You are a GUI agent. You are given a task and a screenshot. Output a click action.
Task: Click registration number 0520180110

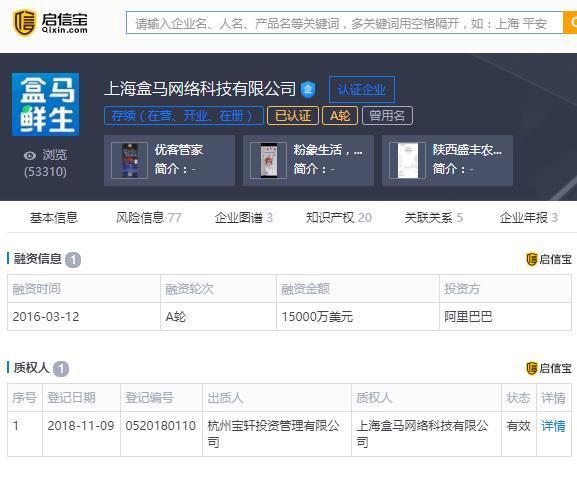click(161, 434)
